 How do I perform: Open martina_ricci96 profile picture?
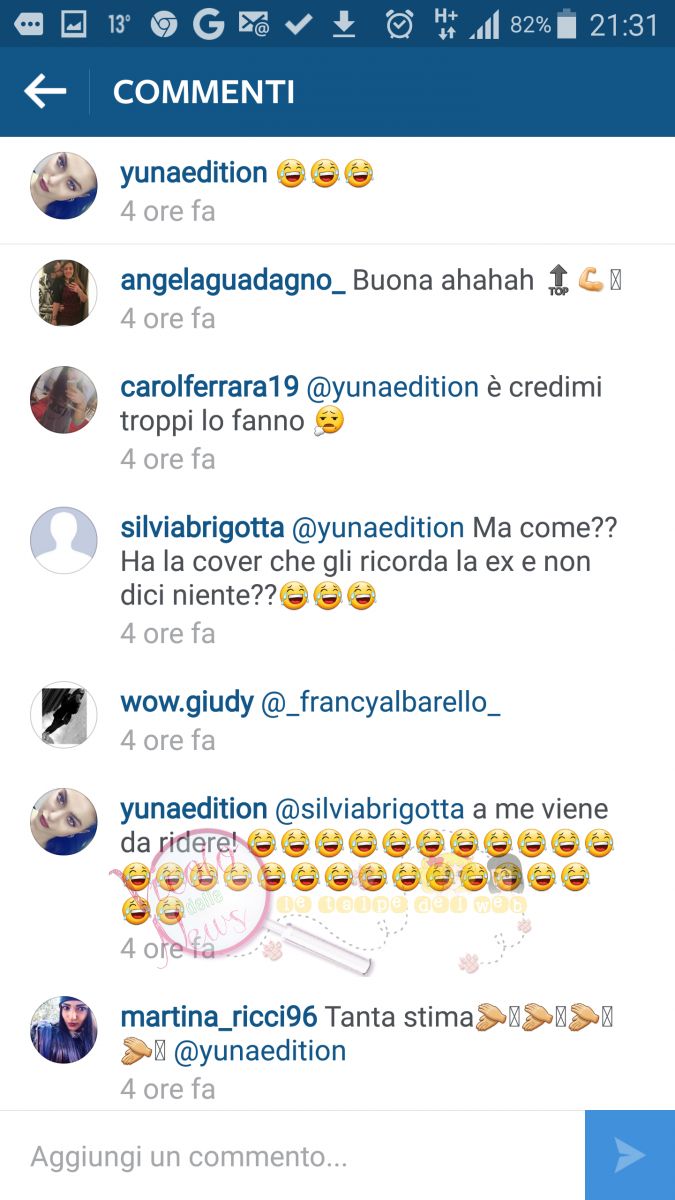click(x=64, y=1029)
